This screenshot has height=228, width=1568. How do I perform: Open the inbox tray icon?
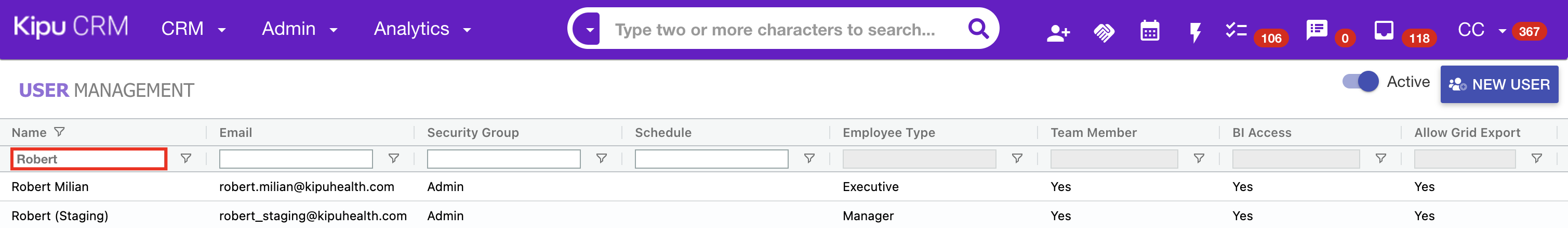click(1384, 30)
